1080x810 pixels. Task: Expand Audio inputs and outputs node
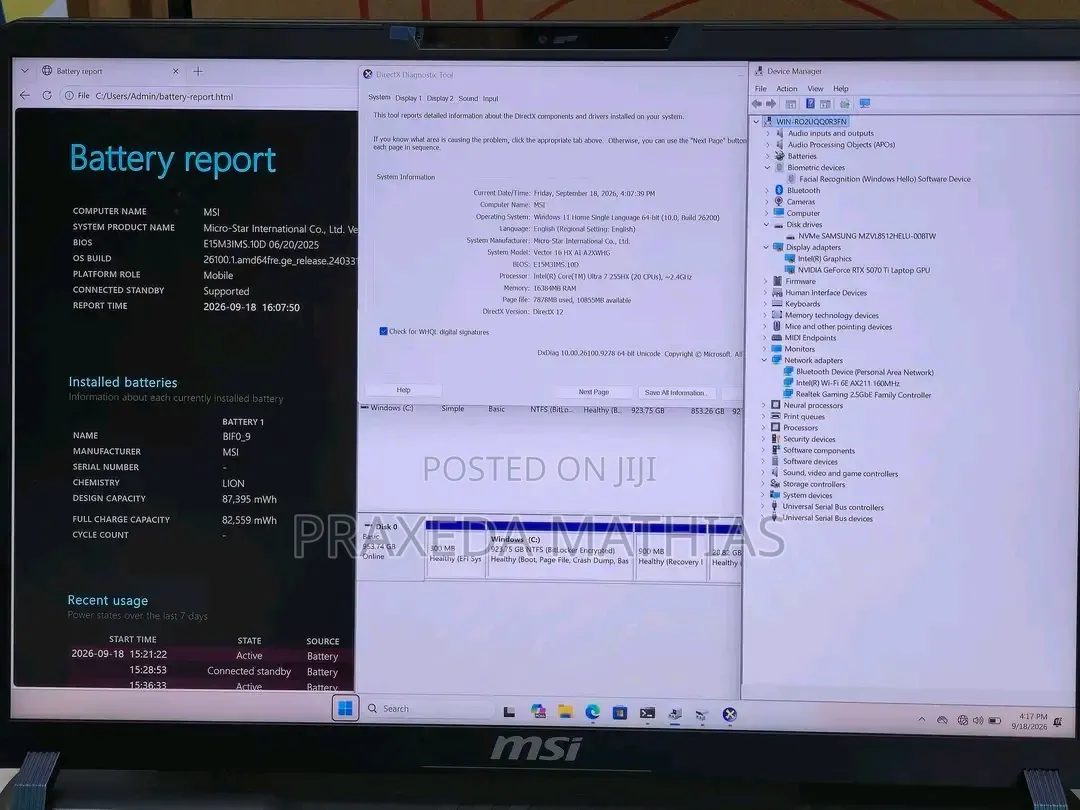pyautogui.click(x=768, y=133)
